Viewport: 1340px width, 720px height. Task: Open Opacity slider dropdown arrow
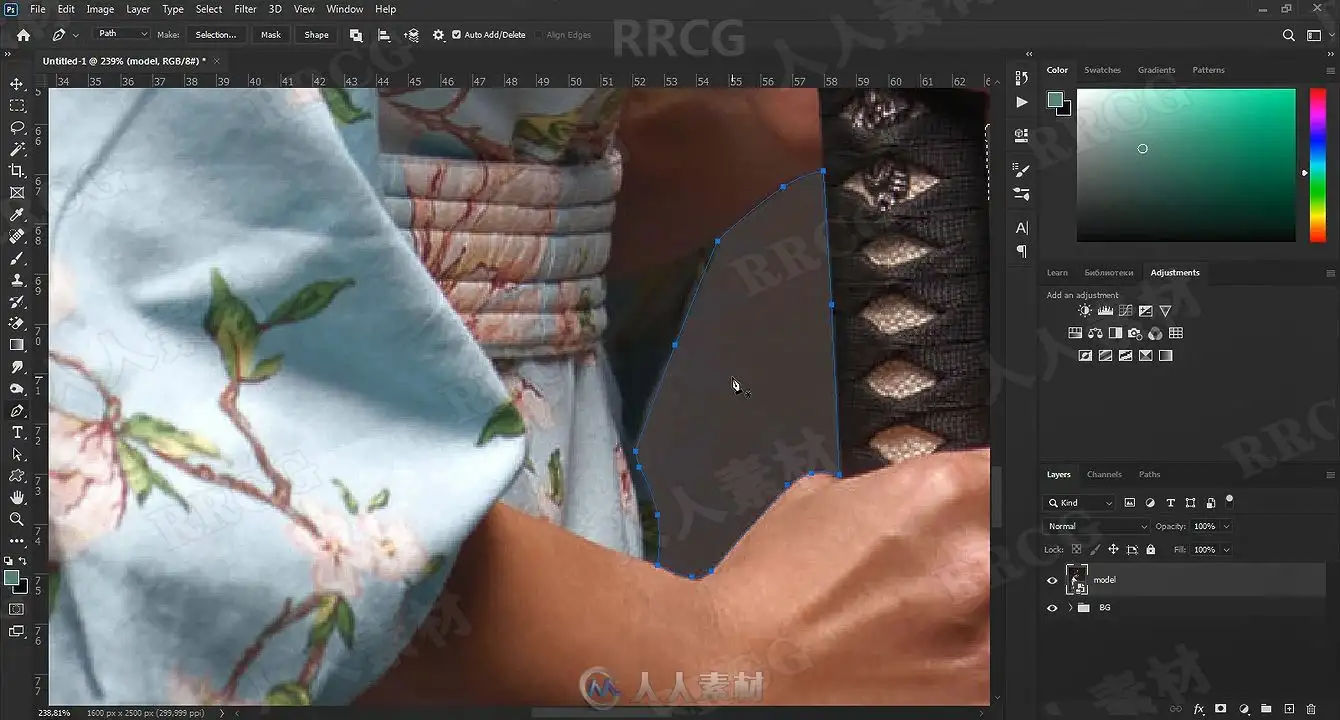(1227, 526)
